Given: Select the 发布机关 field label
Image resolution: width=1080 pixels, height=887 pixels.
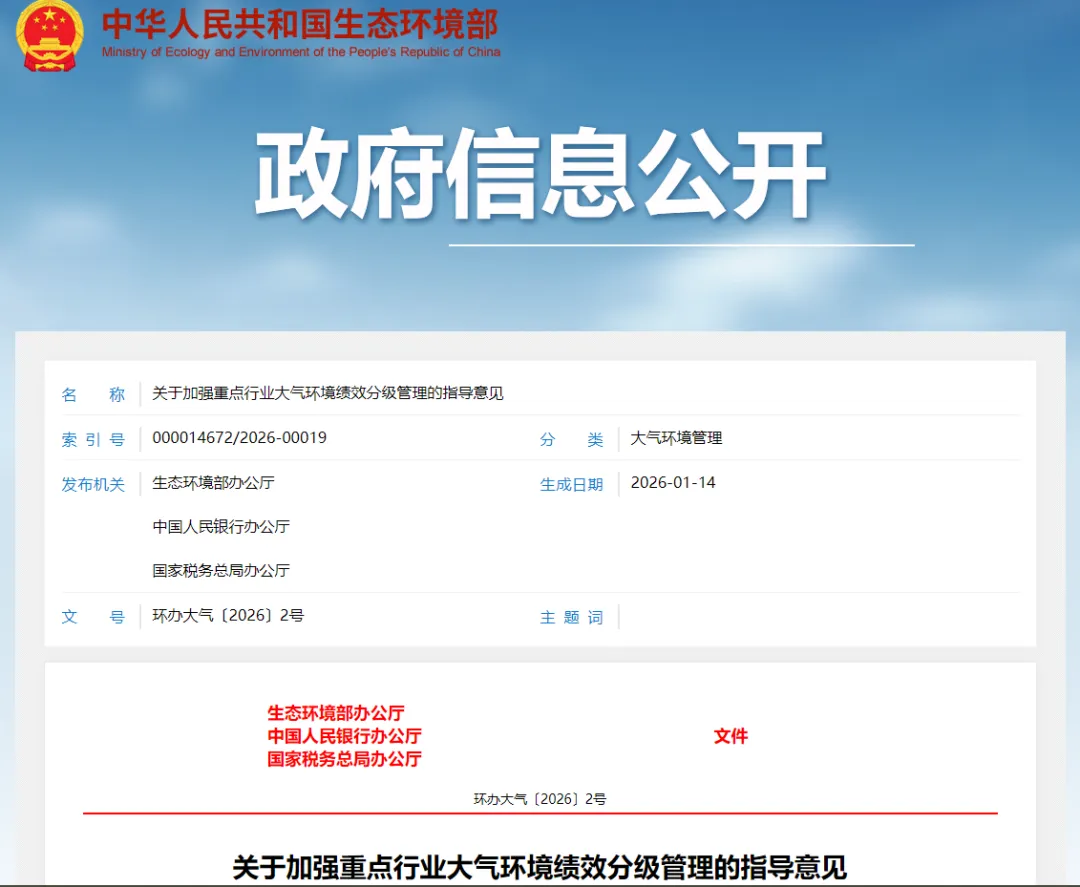Looking at the screenshot, I should point(93,484).
